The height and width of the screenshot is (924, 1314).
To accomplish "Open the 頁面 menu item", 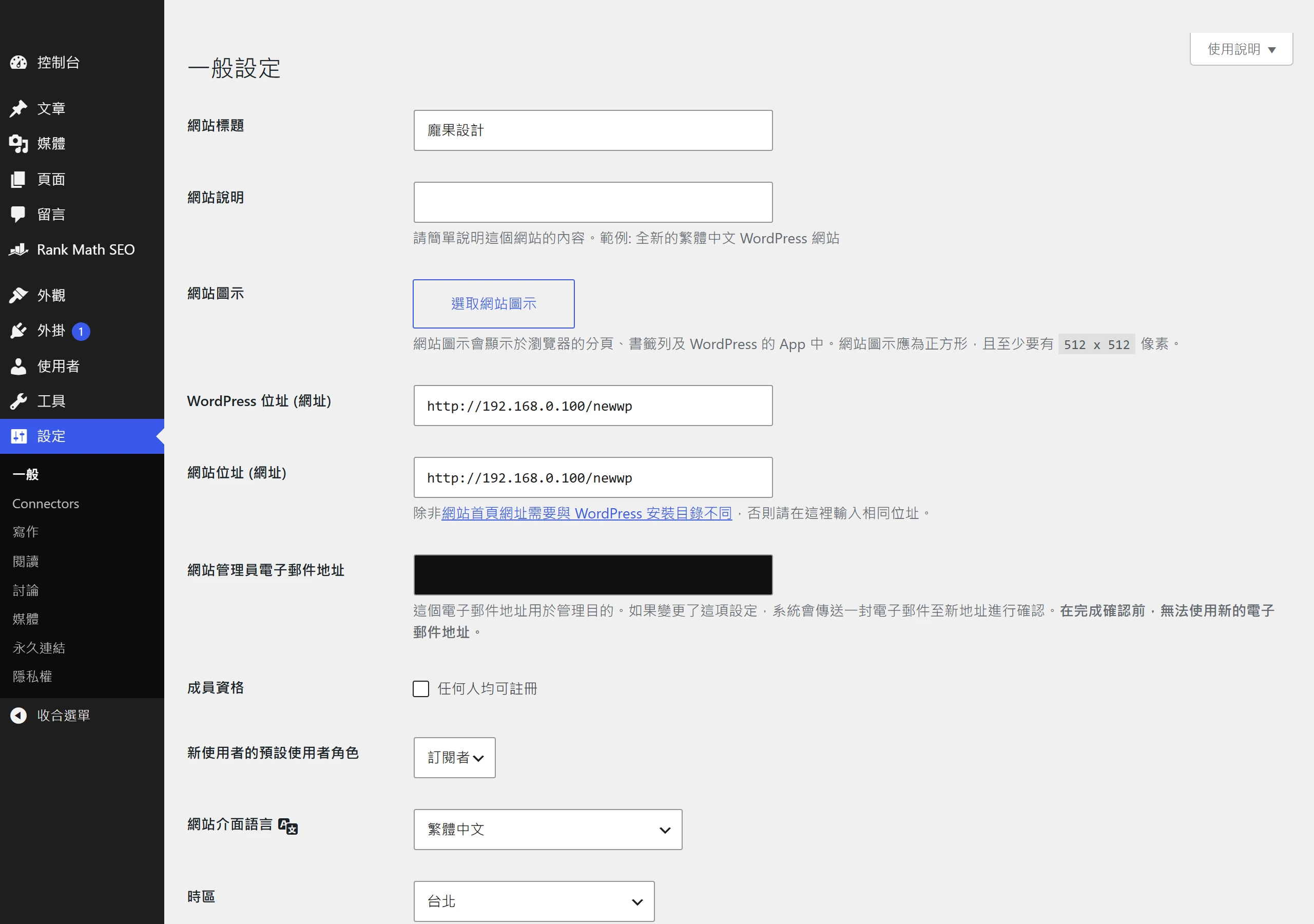I will click(x=82, y=179).
